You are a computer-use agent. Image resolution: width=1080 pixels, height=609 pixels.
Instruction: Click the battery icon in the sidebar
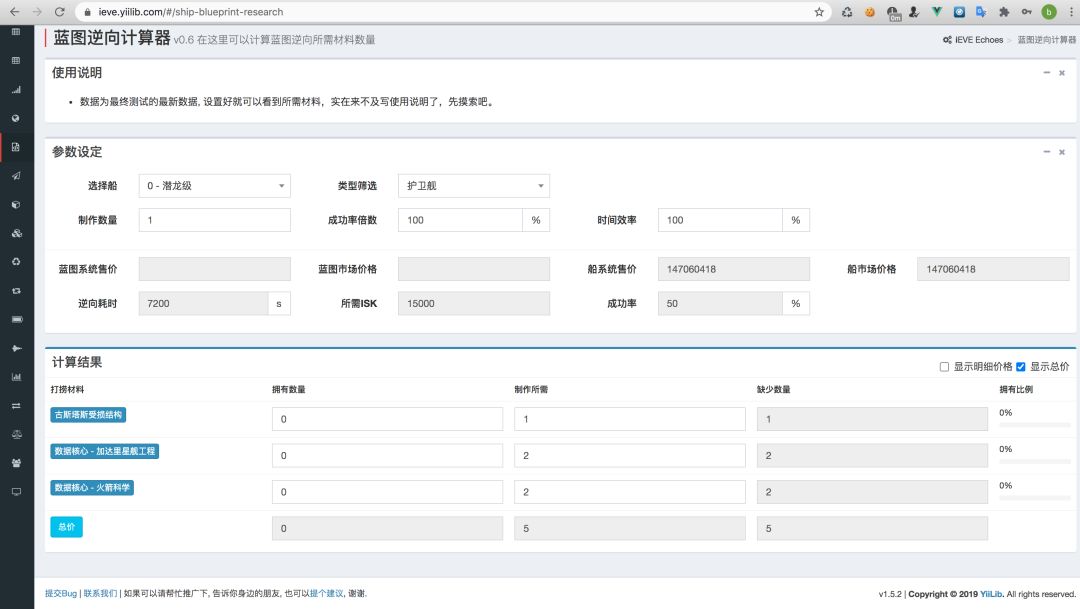click(x=16, y=320)
